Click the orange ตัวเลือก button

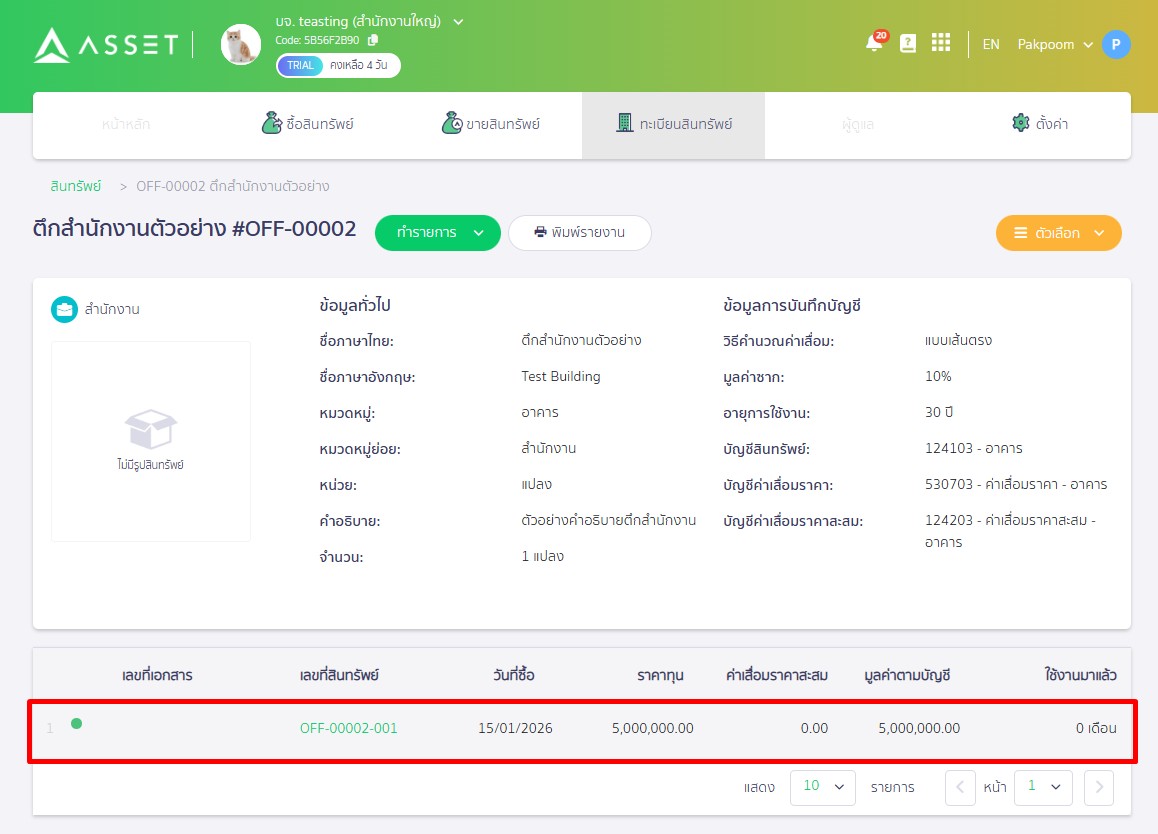(1058, 232)
